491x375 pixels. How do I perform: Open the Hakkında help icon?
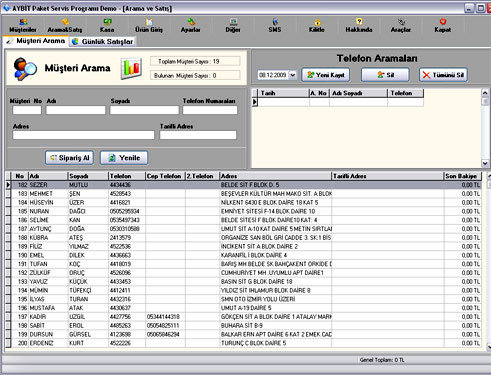click(x=359, y=26)
